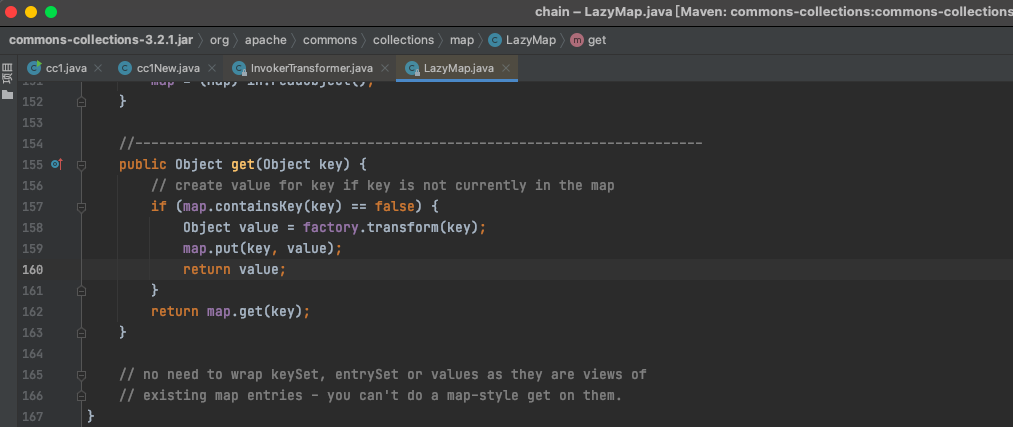Click line number 155 in gutter

(32, 165)
